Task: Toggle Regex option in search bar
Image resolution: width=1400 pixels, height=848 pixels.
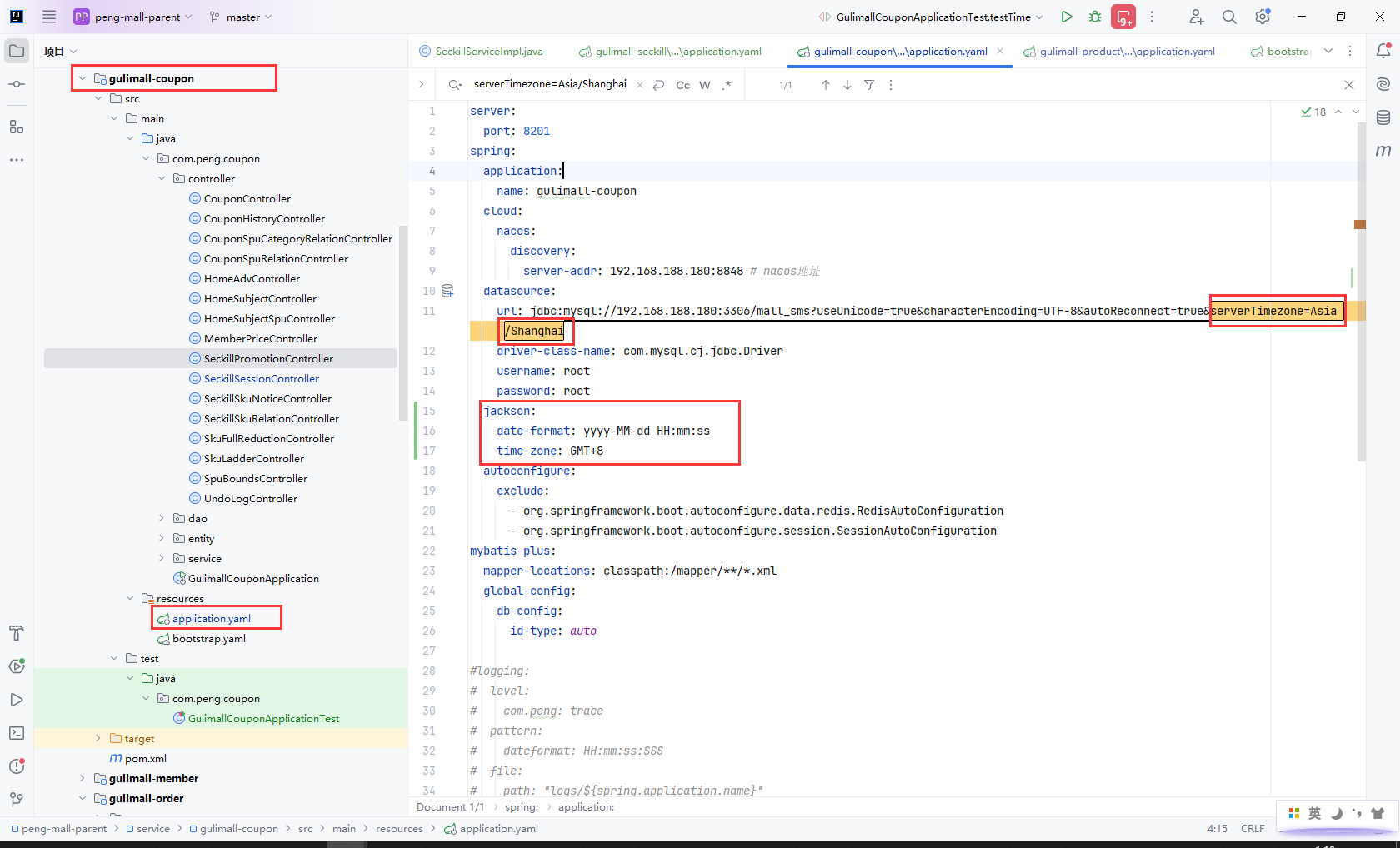Action: (727, 85)
